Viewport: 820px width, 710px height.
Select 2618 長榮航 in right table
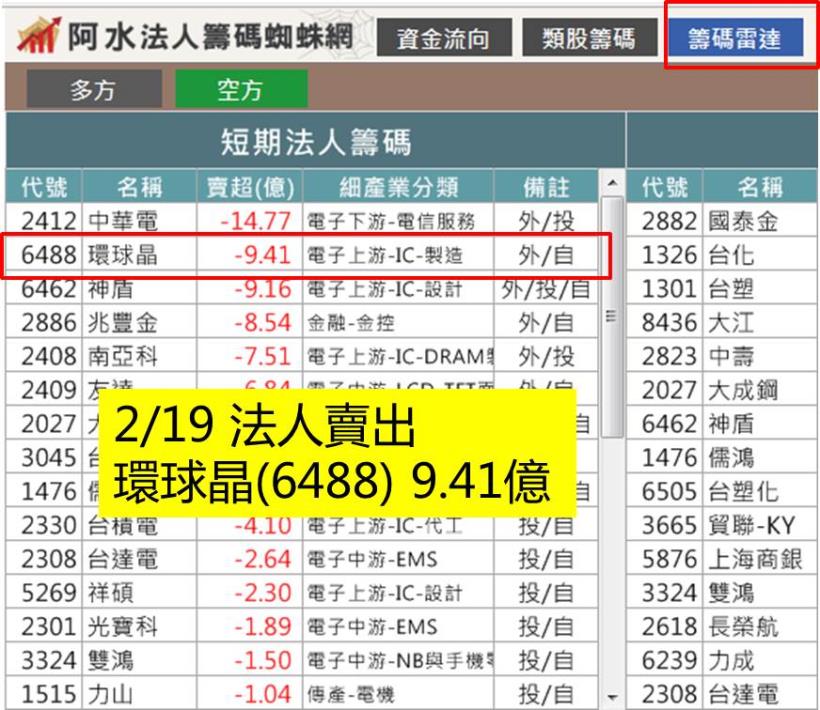click(722, 626)
